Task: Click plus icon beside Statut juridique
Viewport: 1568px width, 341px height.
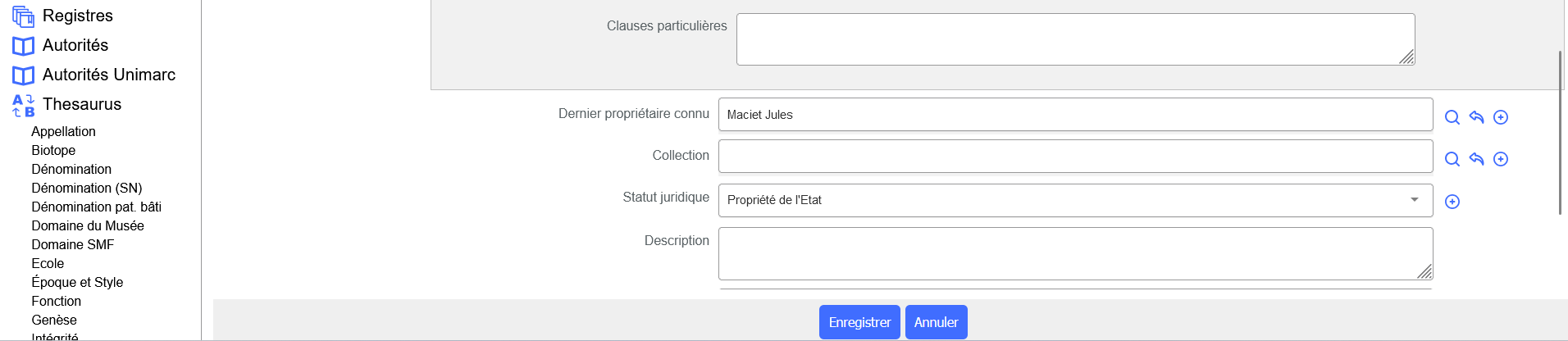Action: coord(1452,202)
